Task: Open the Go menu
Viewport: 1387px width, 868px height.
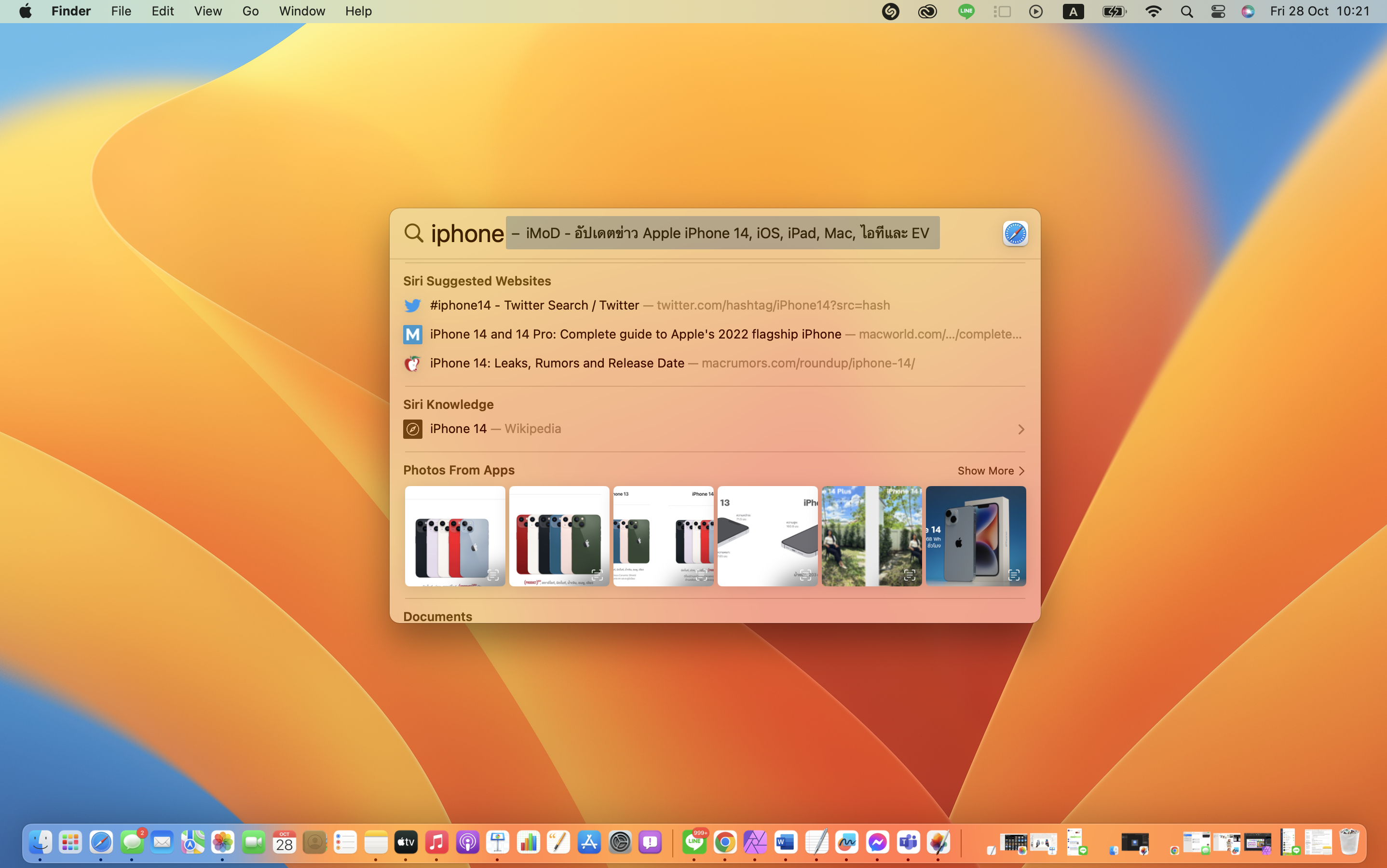Action: coord(250,12)
